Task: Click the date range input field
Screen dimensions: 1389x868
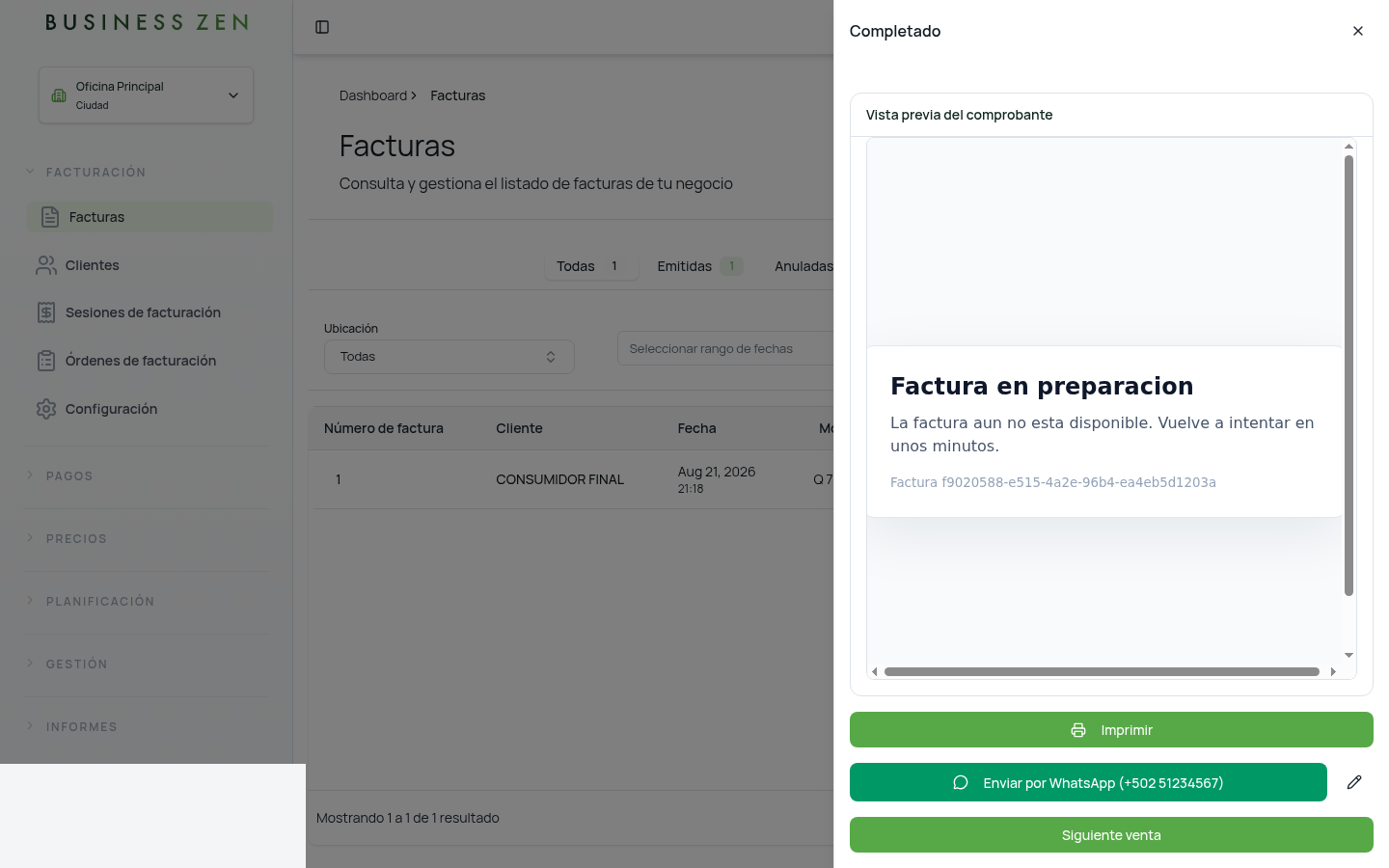Action: (x=725, y=349)
